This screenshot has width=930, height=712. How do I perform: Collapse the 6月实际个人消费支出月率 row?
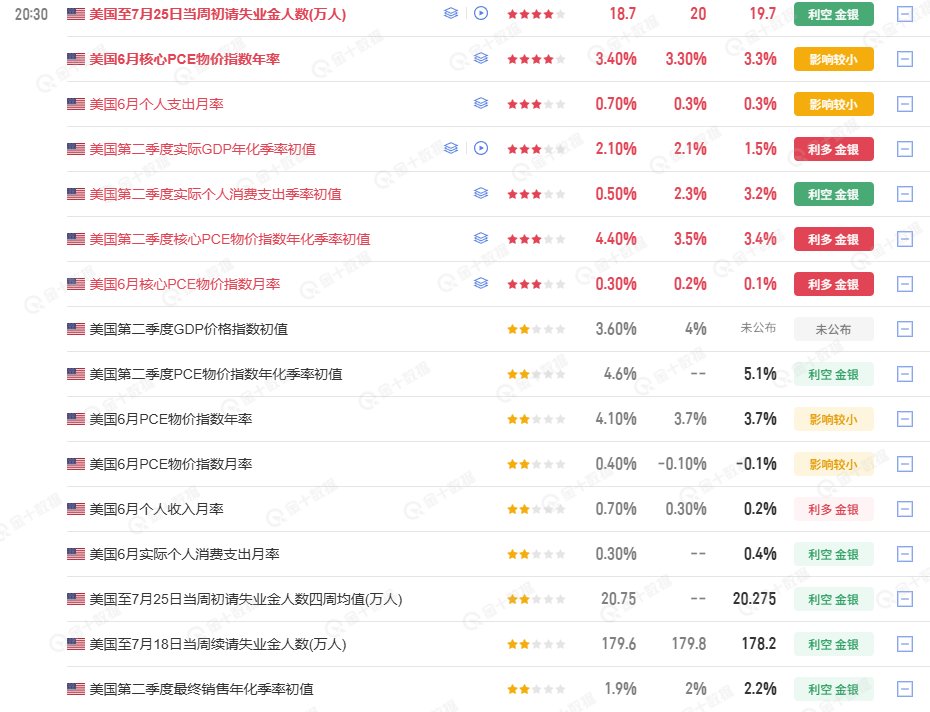(904, 554)
